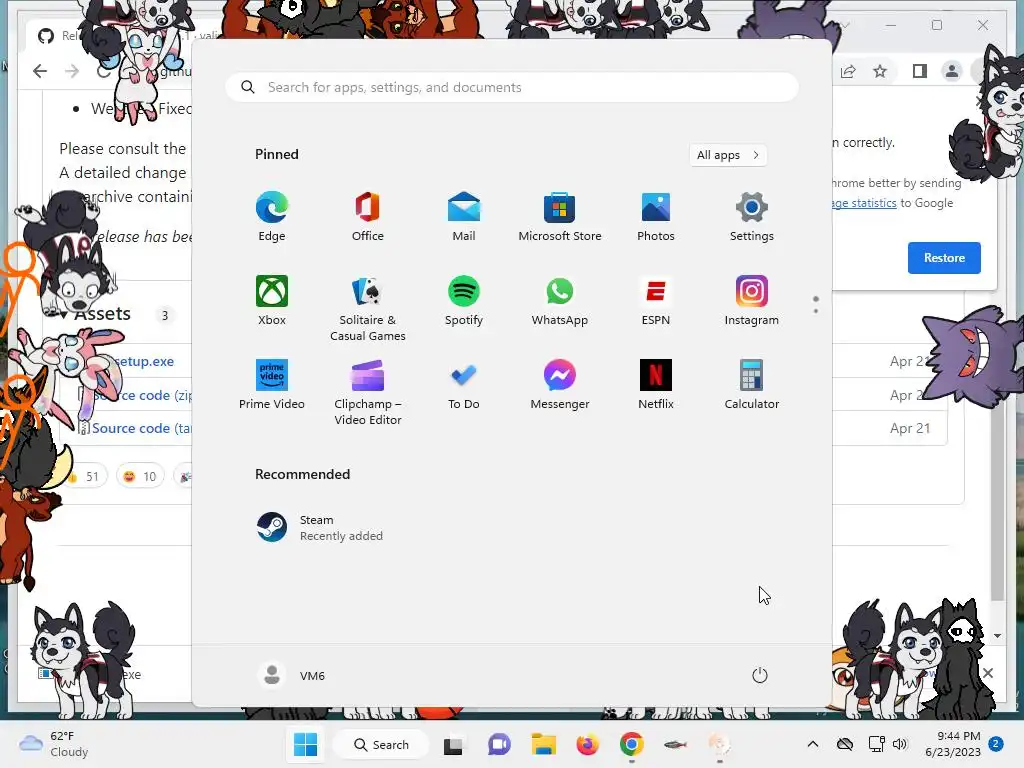The width and height of the screenshot is (1024, 768).
Task: Show hidden system tray icons
Action: (x=812, y=744)
